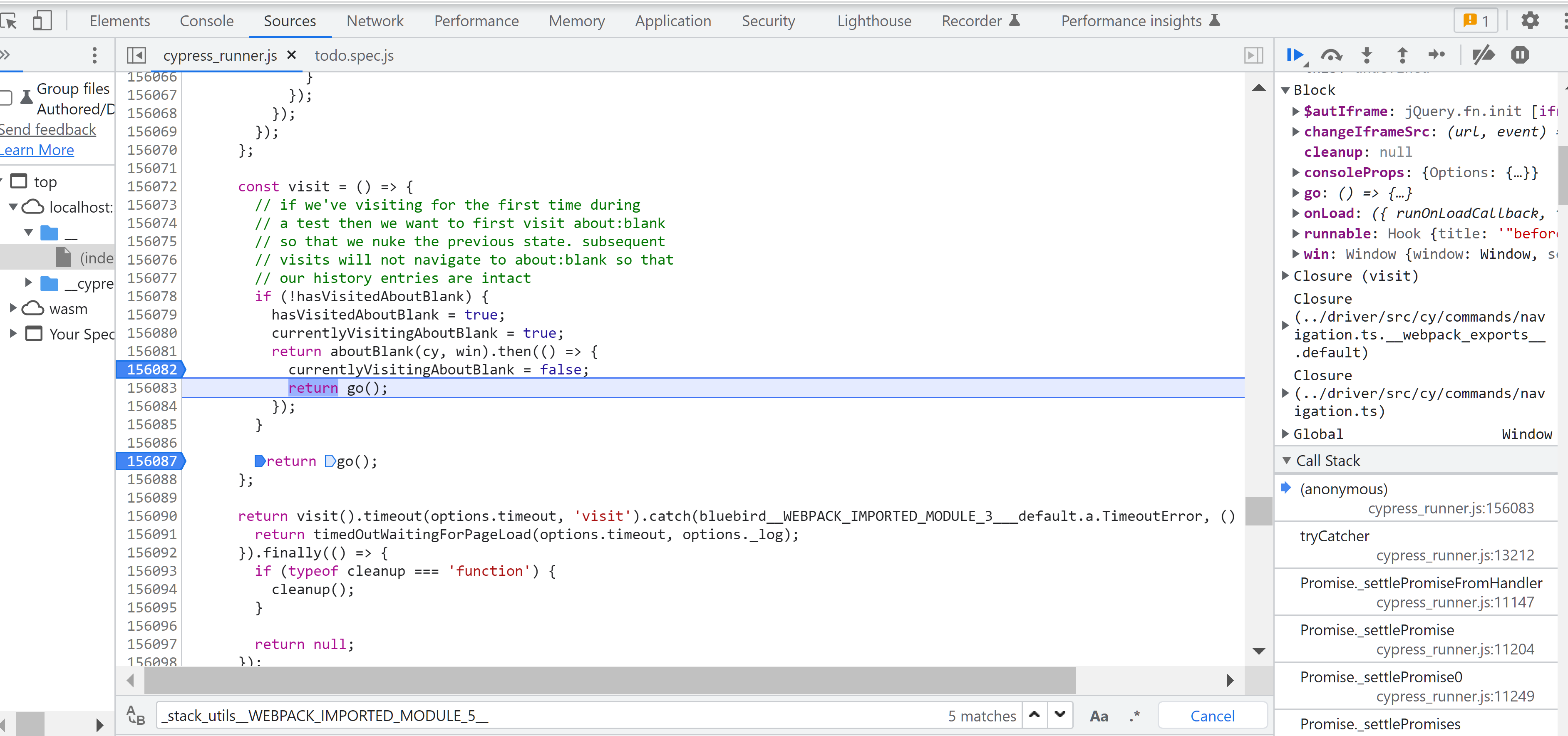Image resolution: width=1568 pixels, height=736 pixels.
Task: Toggle regular expression search option
Action: [x=1135, y=716]
